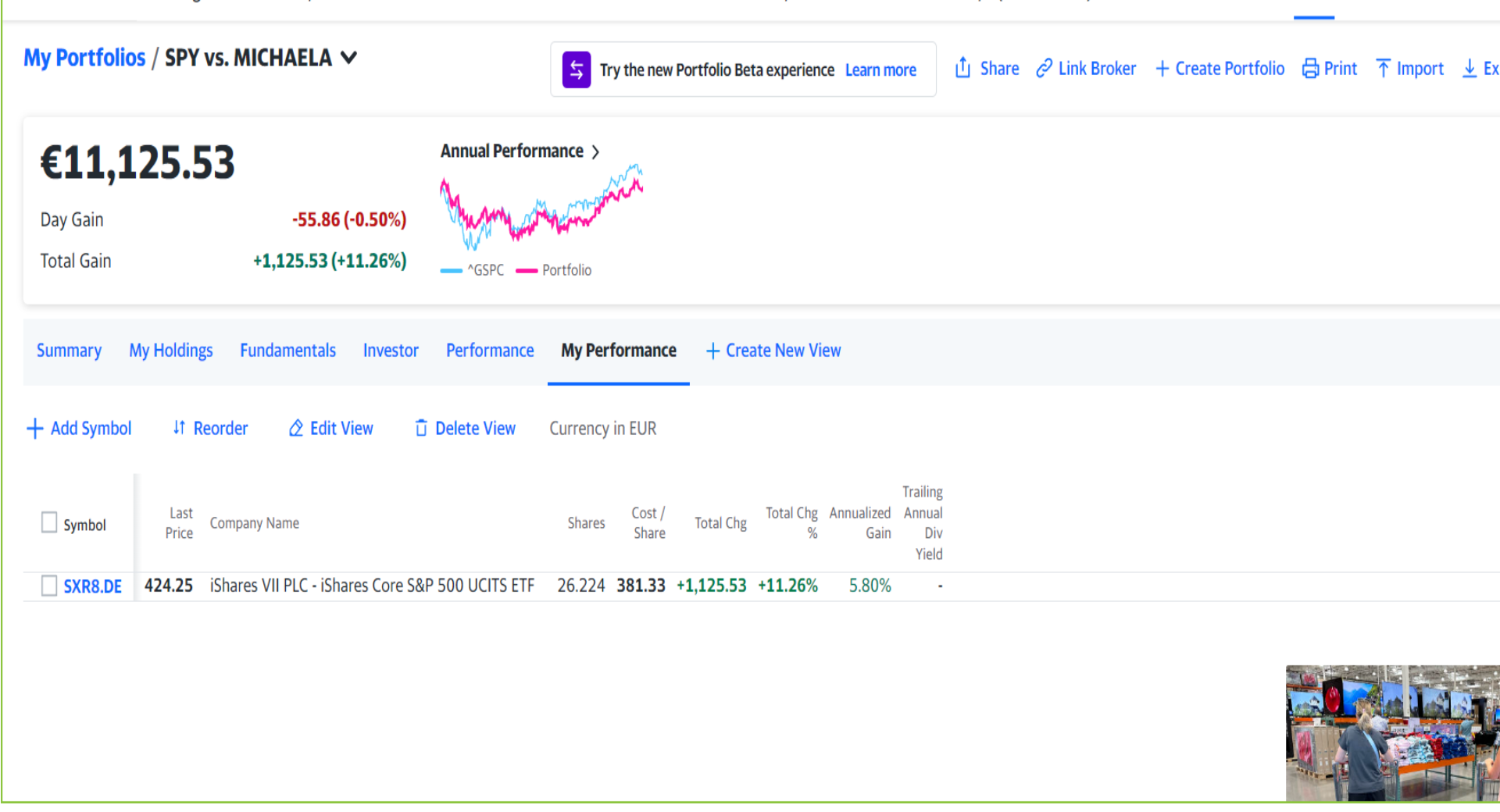Select the My Performance tab

click(x=619, y=351)
